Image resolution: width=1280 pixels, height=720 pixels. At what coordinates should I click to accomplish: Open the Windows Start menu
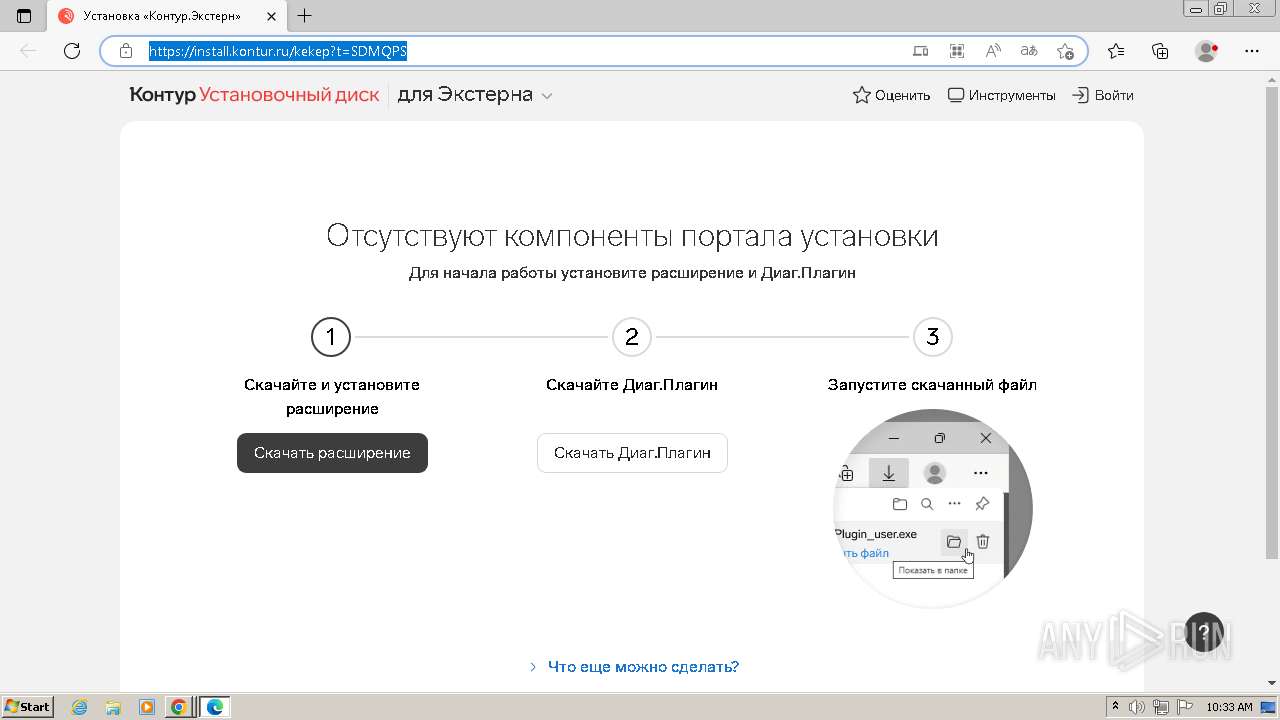pyautogui.click(x=28, y=706)
